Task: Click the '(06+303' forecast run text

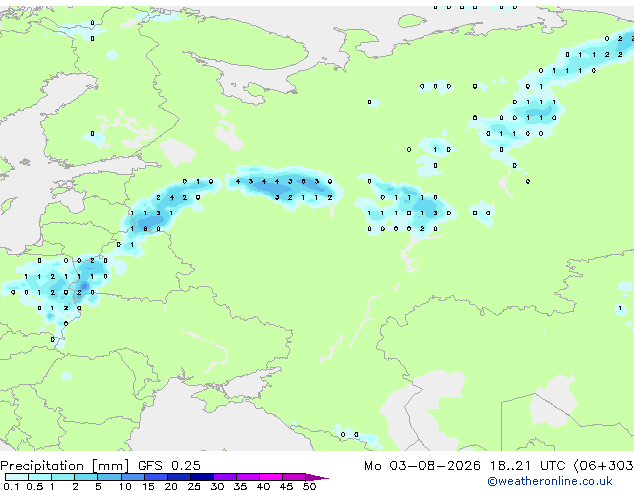Action: pyautogui.click(x=603, y=466)
